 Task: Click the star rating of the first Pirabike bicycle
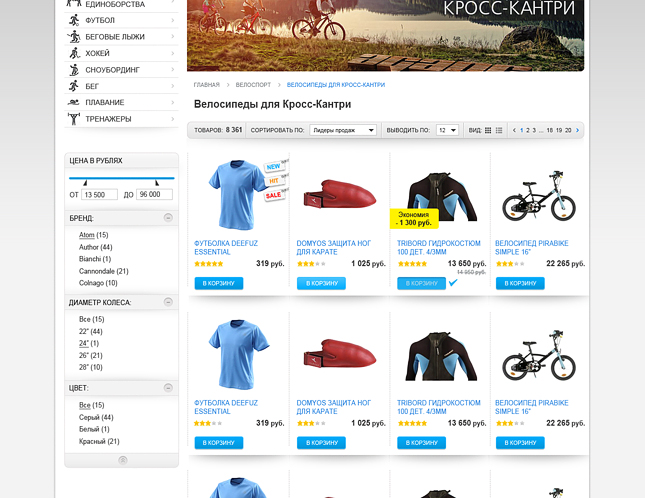pos(510,264)
